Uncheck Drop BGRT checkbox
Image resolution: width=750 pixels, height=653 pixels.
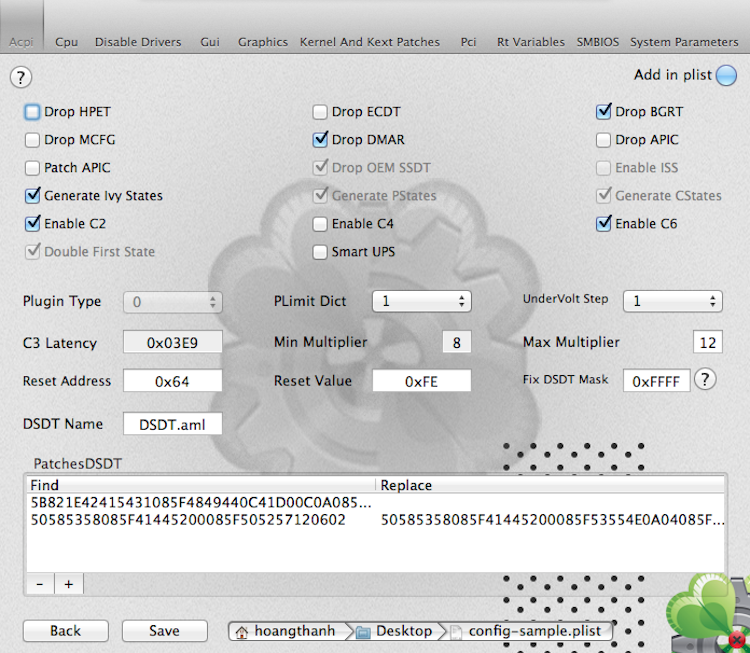click(x=604, y=111)
